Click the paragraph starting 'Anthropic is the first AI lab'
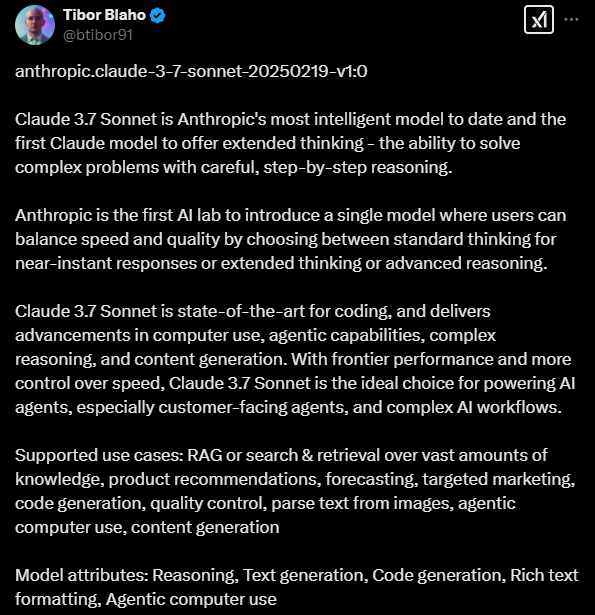Viewport: 595px width, 615px height. [x=290, y=239]
